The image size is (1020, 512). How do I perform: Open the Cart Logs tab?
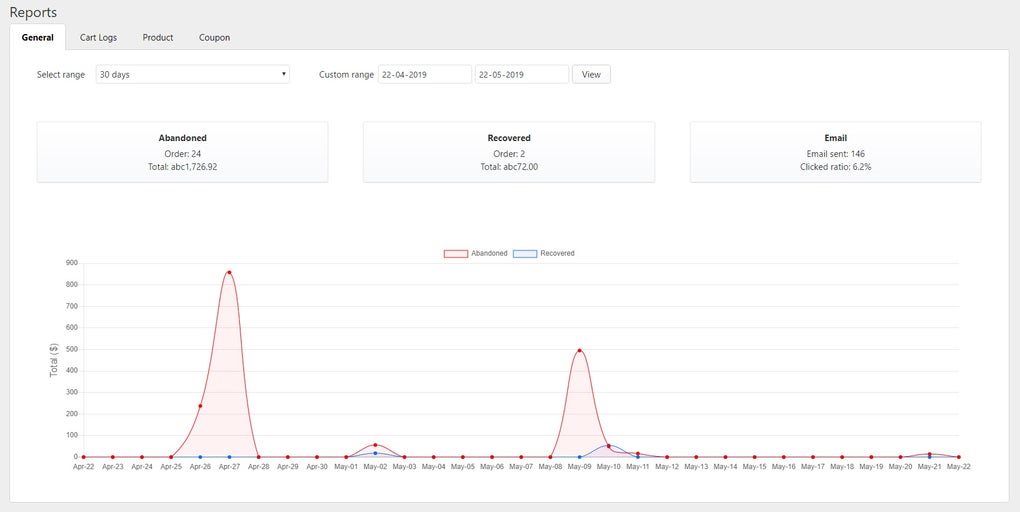[x=98, y=38]
